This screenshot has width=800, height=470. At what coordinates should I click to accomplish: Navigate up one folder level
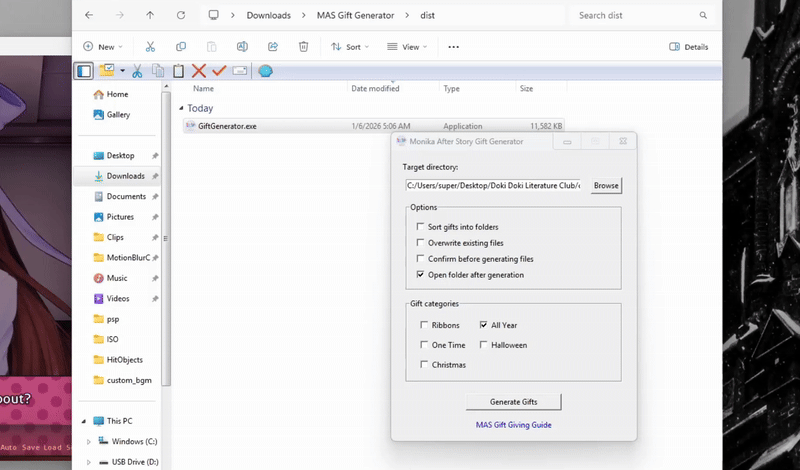click(150, 15)
